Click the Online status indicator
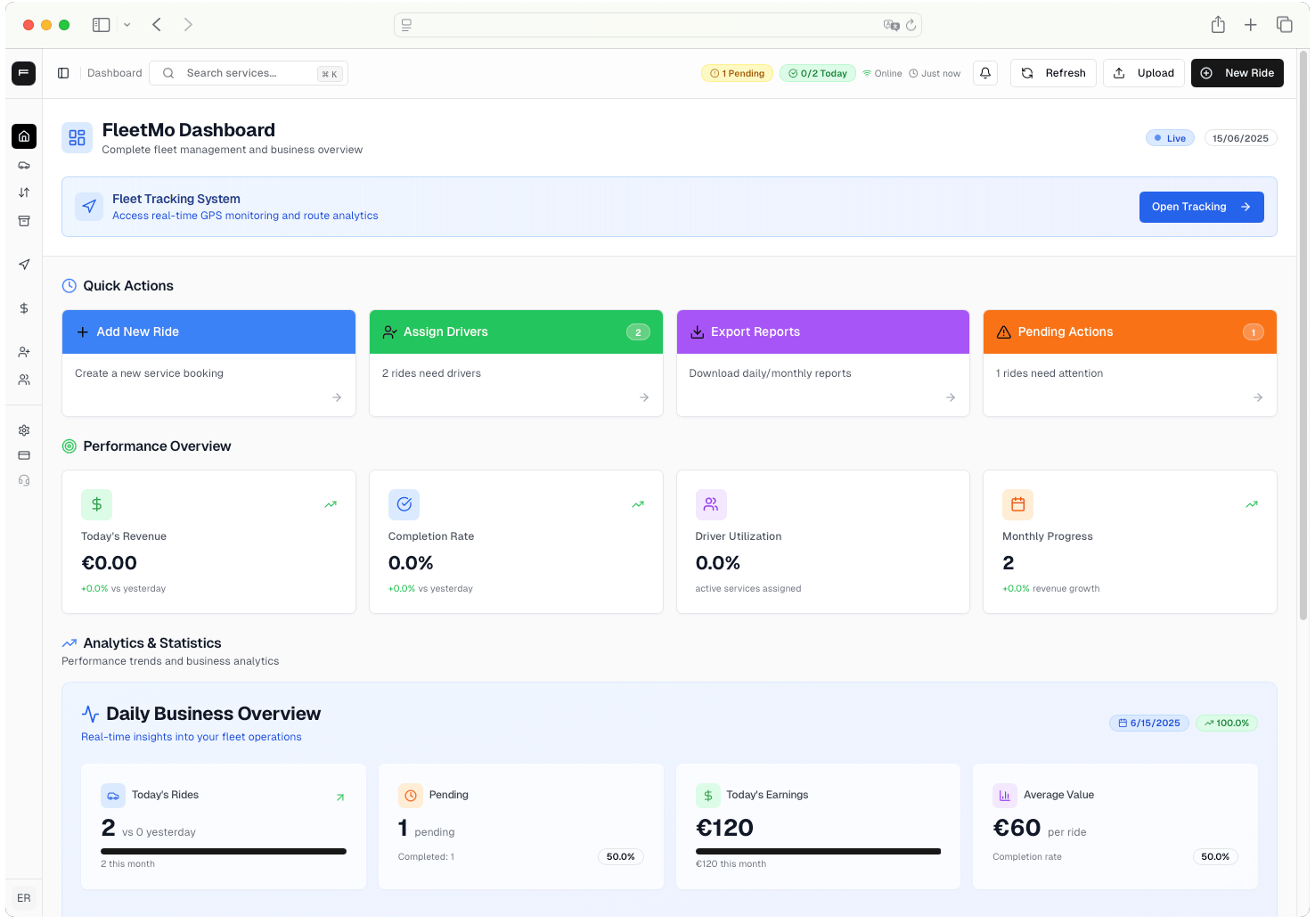 (882, 73)
